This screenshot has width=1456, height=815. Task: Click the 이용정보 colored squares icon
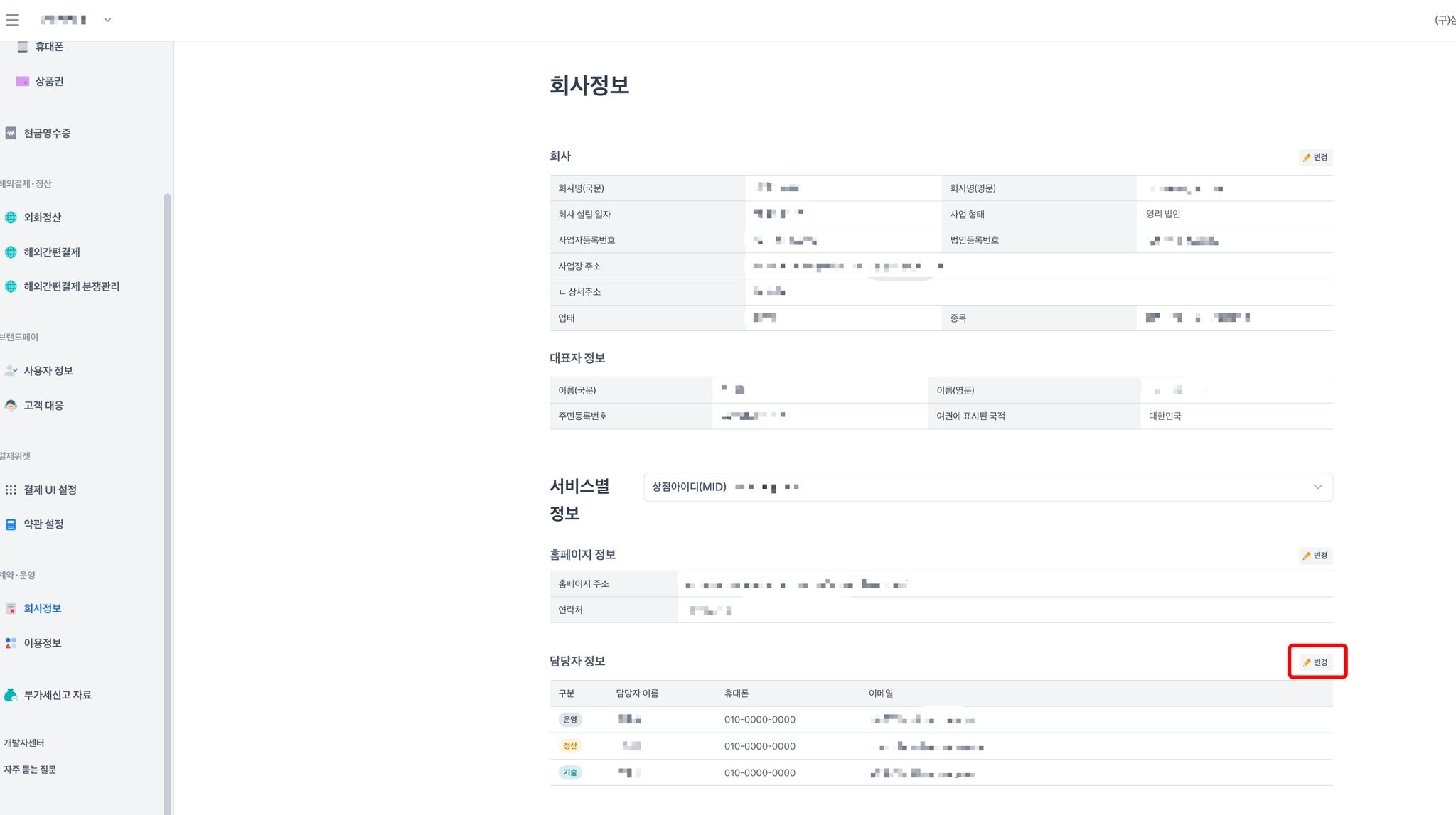(x=11, y=643)
